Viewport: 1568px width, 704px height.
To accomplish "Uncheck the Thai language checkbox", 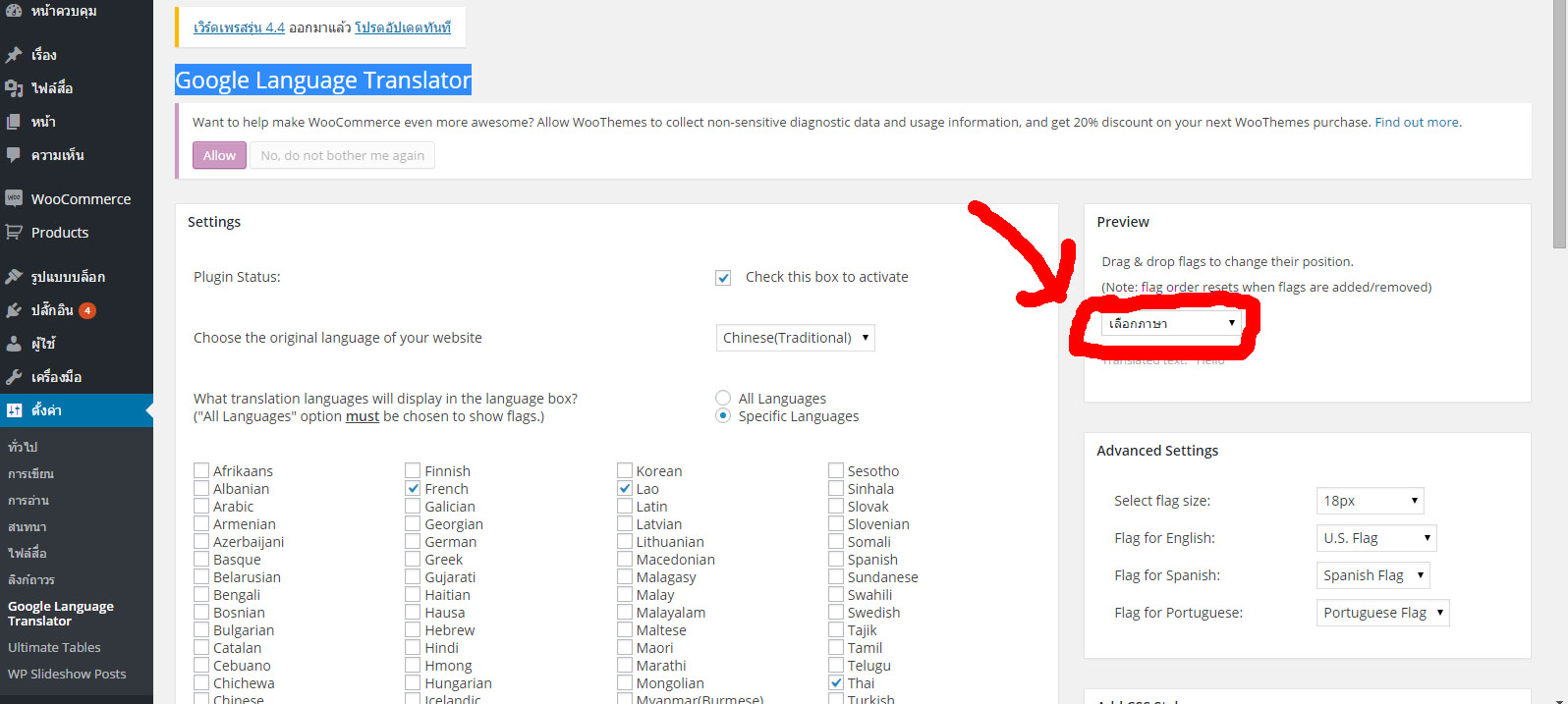I will click(836, 682).
